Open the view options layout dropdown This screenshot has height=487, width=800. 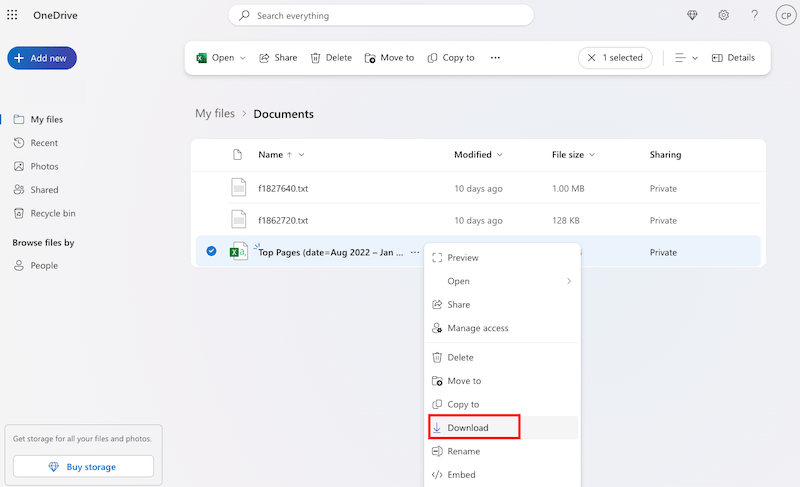(x=686, y=58)
